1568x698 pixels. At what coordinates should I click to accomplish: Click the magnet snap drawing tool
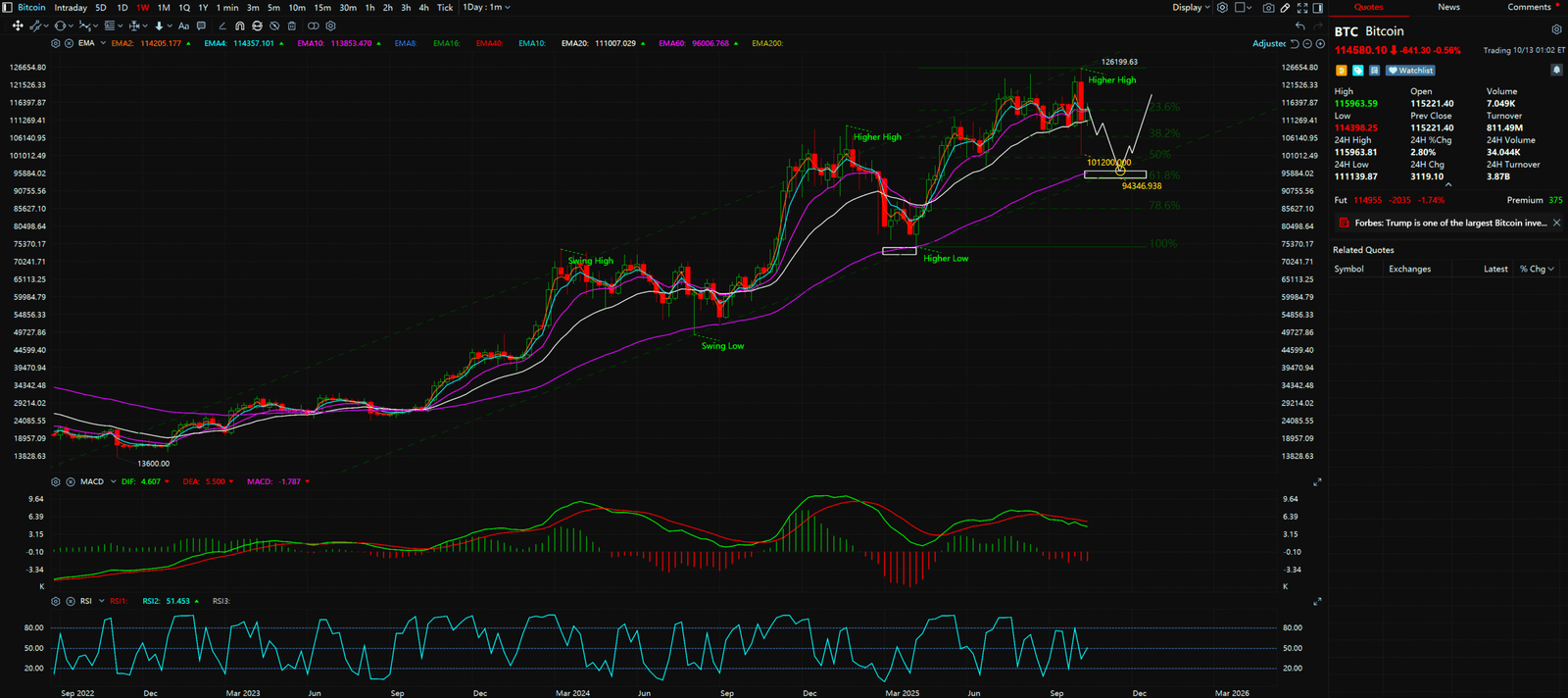point(240,26)
